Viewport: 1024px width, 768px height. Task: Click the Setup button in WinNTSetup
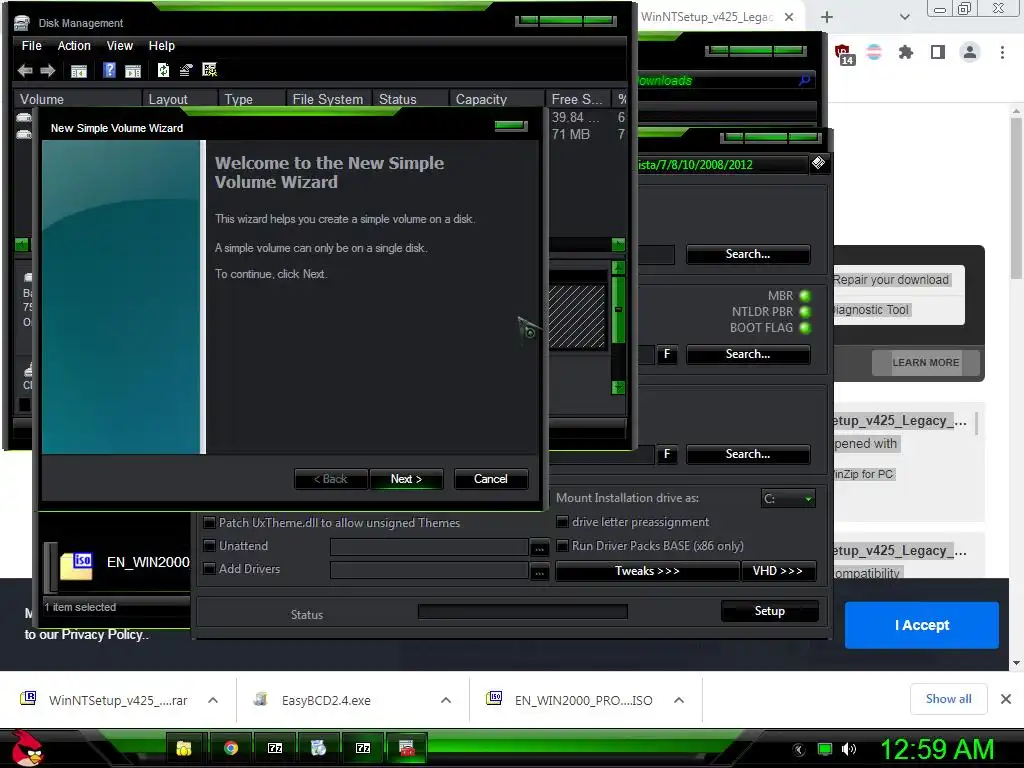coord(769,611)
